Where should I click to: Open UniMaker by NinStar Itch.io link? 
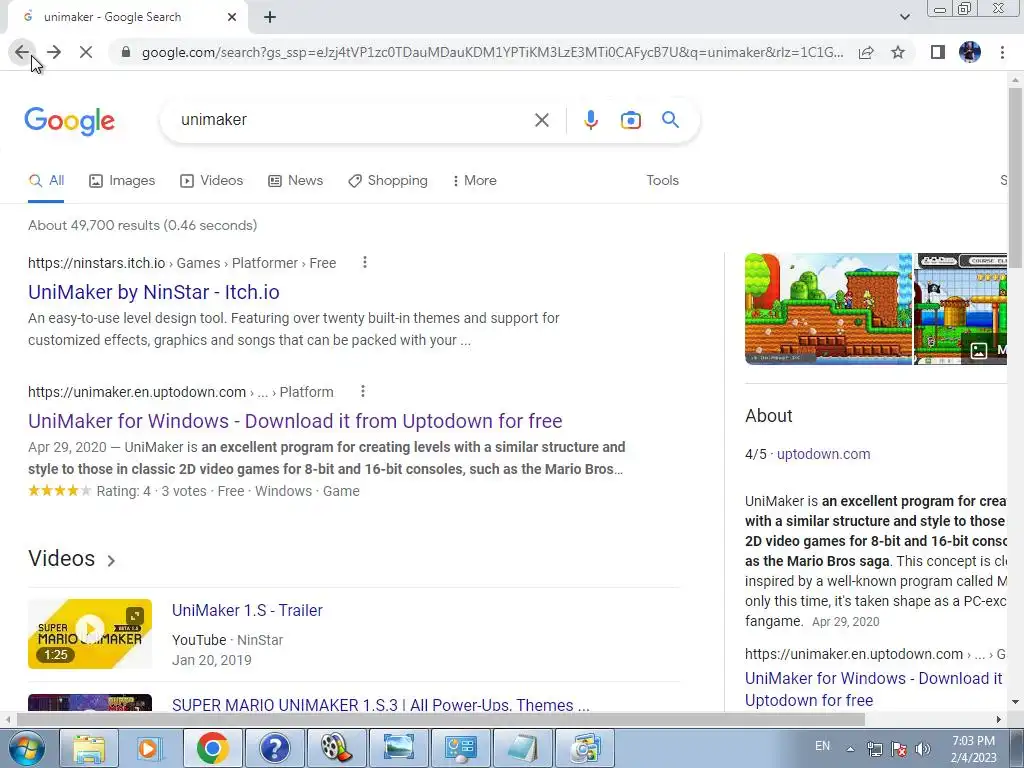tap(153, 292)
